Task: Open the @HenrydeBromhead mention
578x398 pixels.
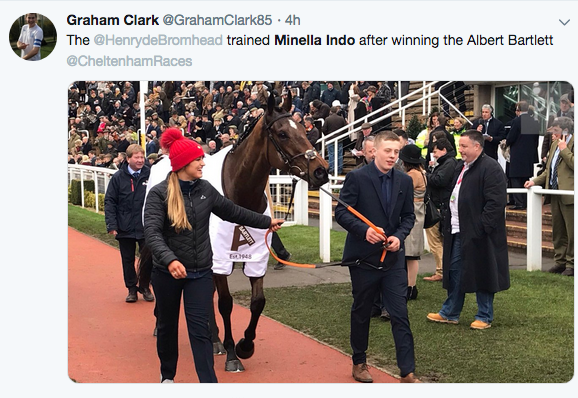Action: point(158,40)
